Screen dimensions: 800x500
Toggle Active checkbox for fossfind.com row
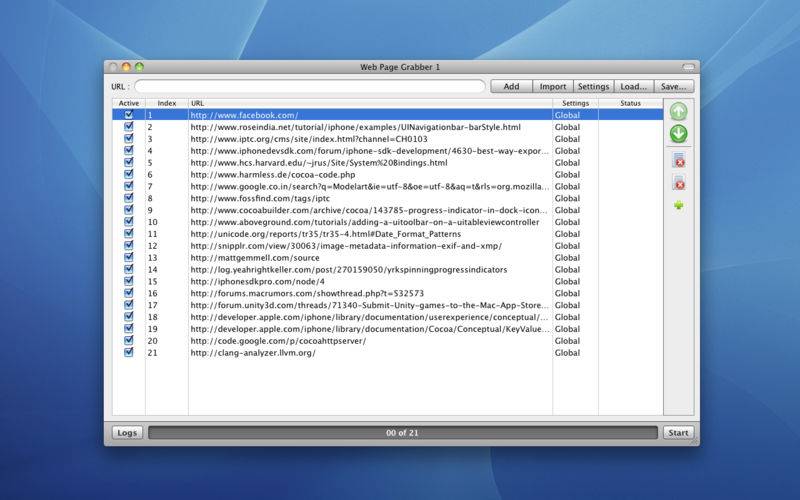click(129, 198)
